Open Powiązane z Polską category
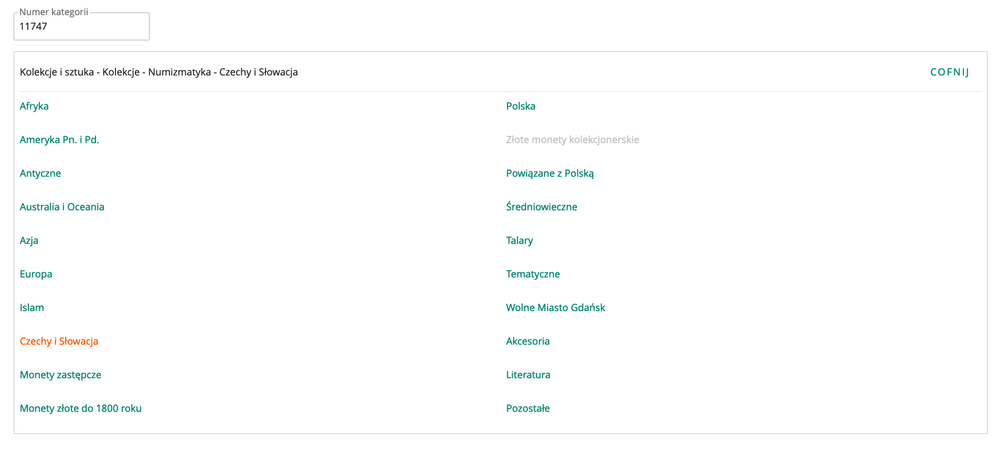The height and width of the screenshot is (449, 999). coord(550,173)
